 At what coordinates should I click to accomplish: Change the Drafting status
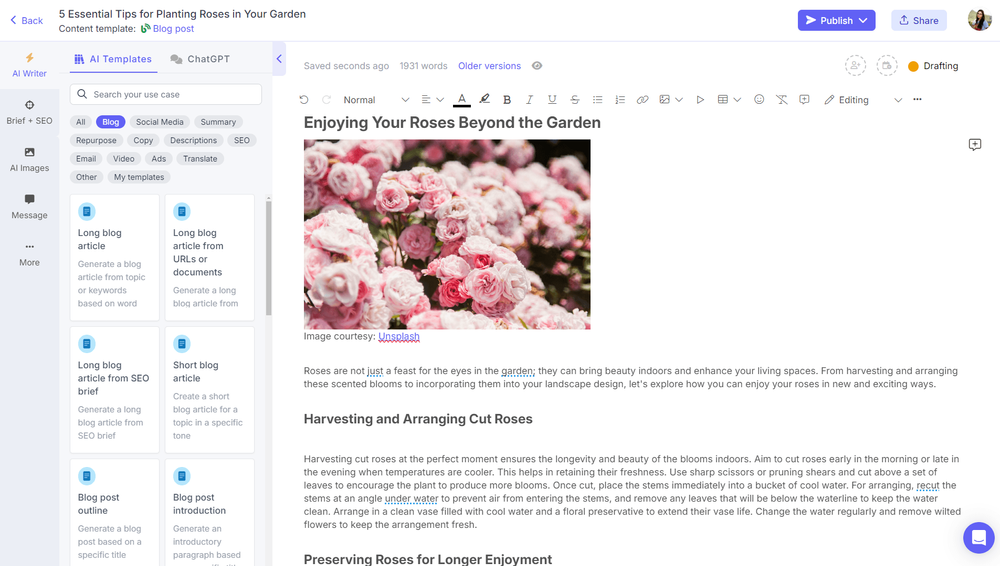tap(933, 66)
